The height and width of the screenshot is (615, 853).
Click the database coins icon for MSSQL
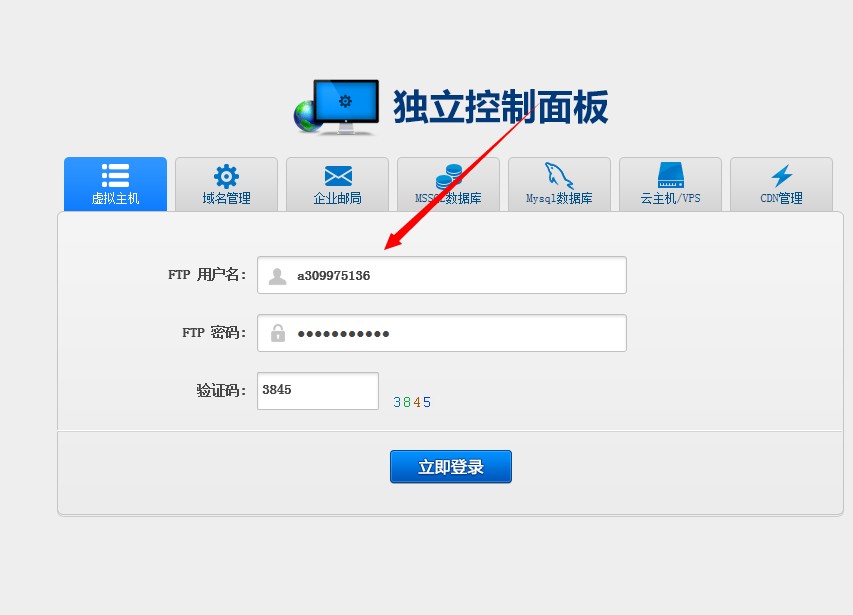tap(449, 176)
